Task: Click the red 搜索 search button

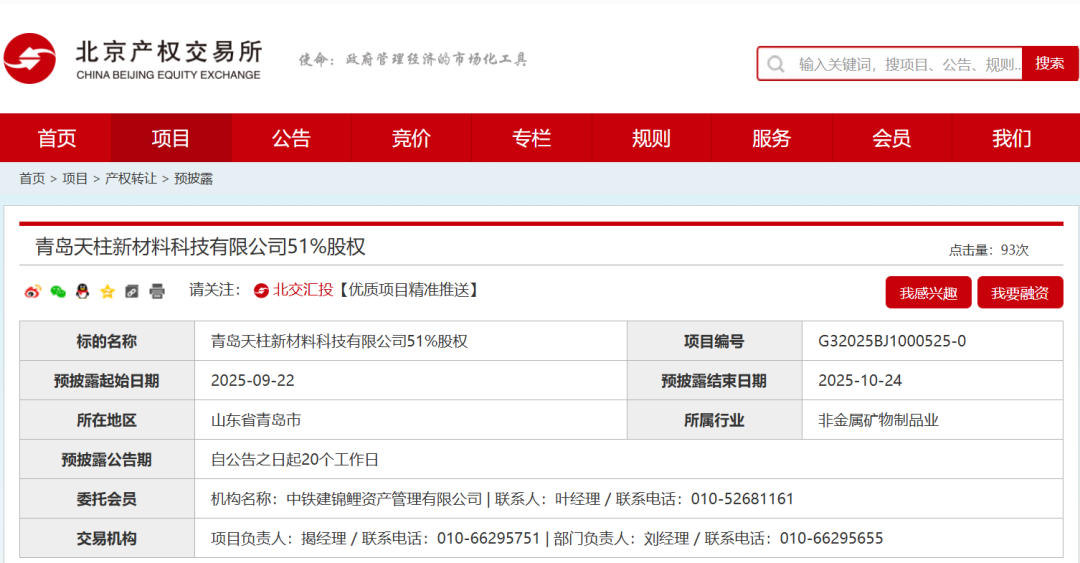Action: (x=1050, y=63)
